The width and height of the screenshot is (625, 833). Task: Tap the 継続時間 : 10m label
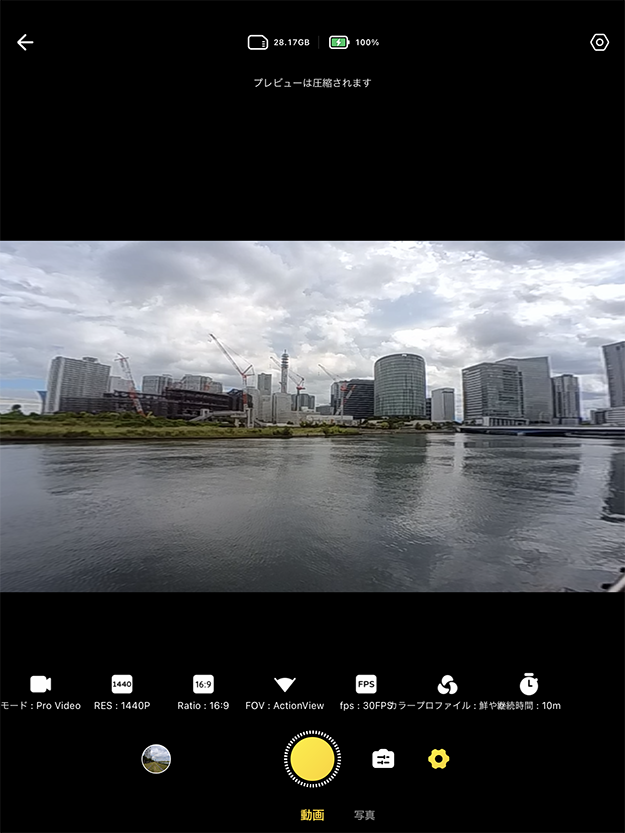click(528, 706)
